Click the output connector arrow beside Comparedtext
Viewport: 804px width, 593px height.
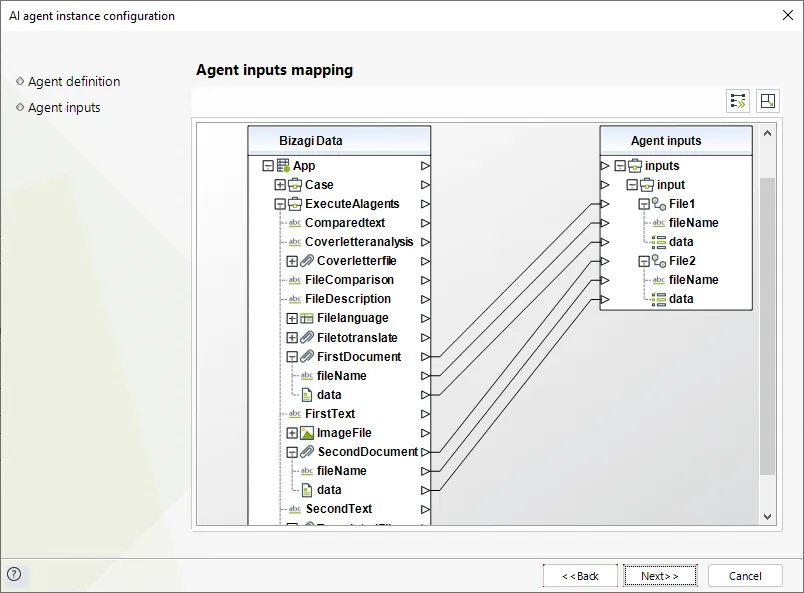coord(425,223)
